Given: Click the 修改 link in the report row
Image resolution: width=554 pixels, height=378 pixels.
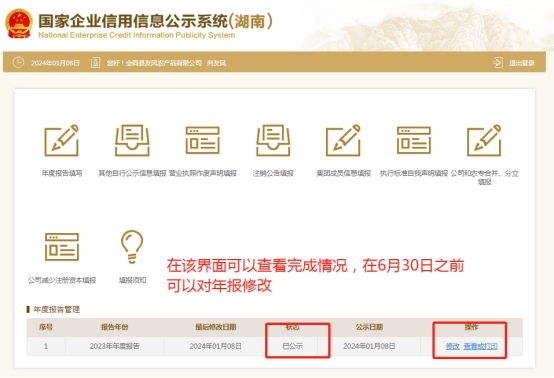Looking at the screenshot, I should 453,346.
